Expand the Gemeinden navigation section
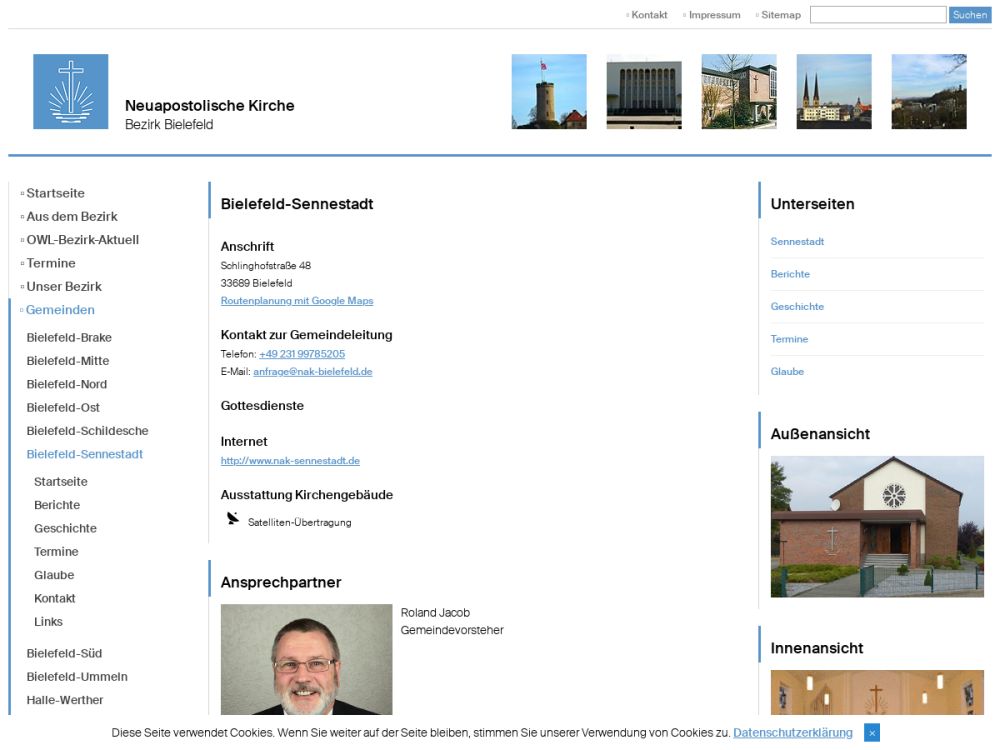 (x=61, y=310)
